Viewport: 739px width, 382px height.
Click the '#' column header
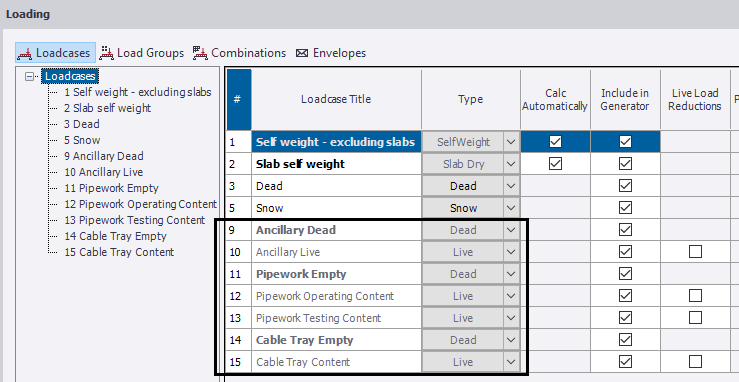pyautogui.click(x=238, y=99)
